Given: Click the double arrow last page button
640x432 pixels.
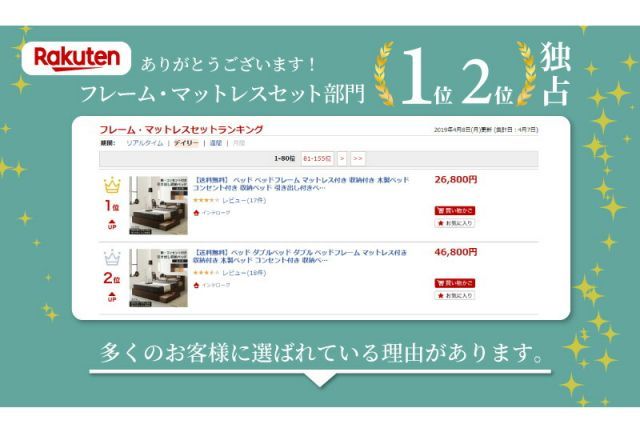Looking at the screenshot, I should pos(358,158).
